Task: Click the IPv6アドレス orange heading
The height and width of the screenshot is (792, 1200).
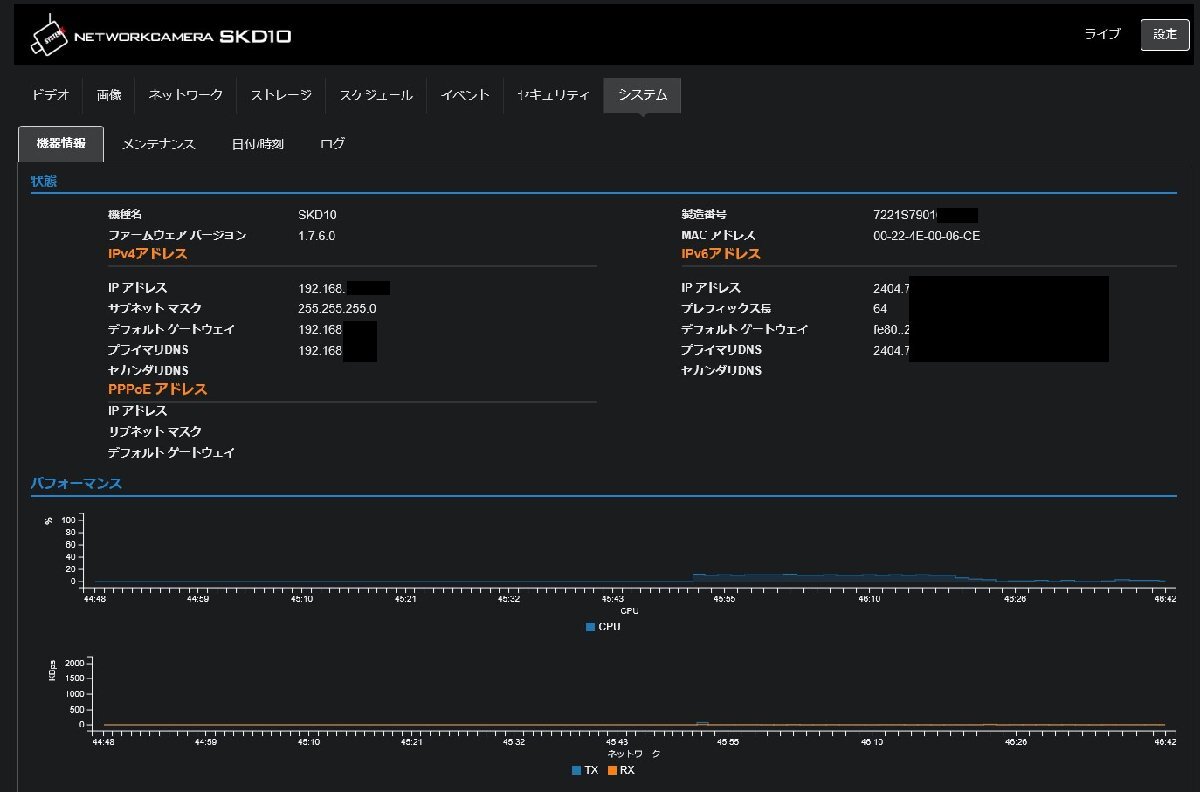Action: (x=721, y=254)
